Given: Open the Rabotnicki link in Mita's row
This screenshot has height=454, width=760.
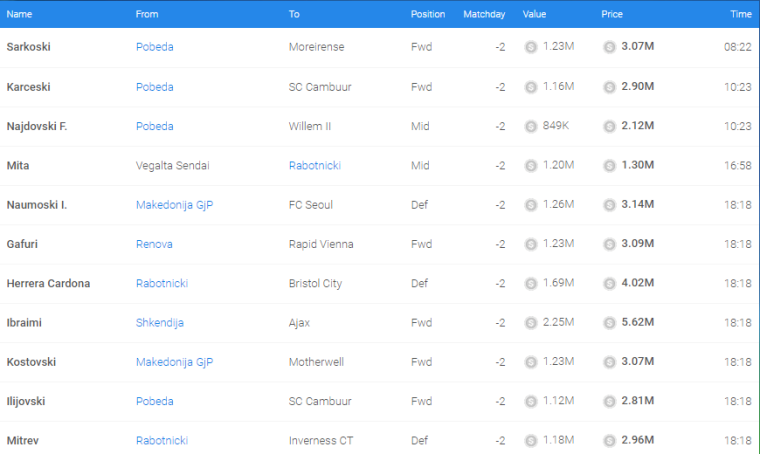Looking at the screenshot, I should tap(315, 166).
